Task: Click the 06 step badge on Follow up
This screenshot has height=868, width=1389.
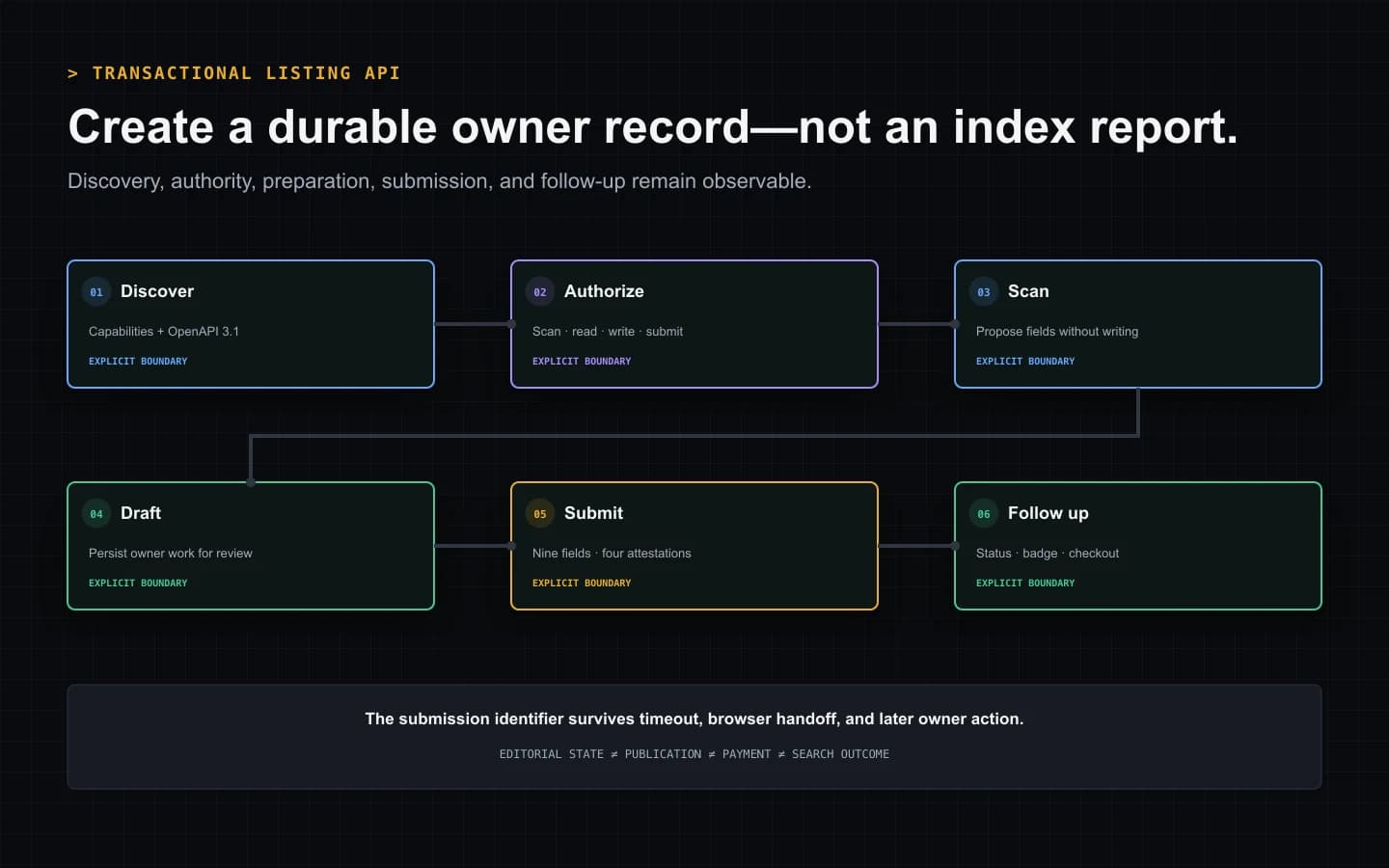Action: (x=984, y=513)
